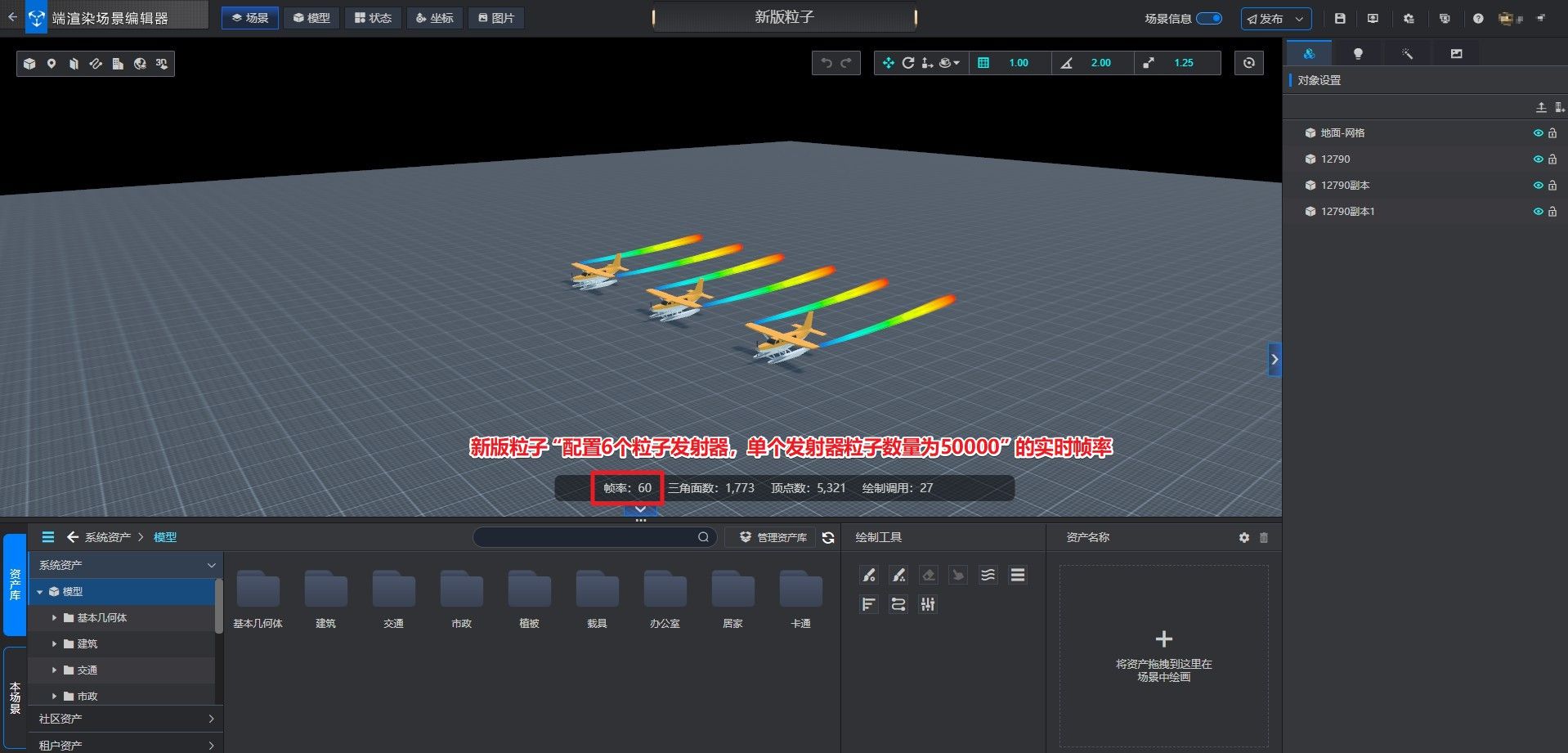Open the lighting bulb tab in right panel
The image size is (1568, 753).
(x=1358, y=53)
